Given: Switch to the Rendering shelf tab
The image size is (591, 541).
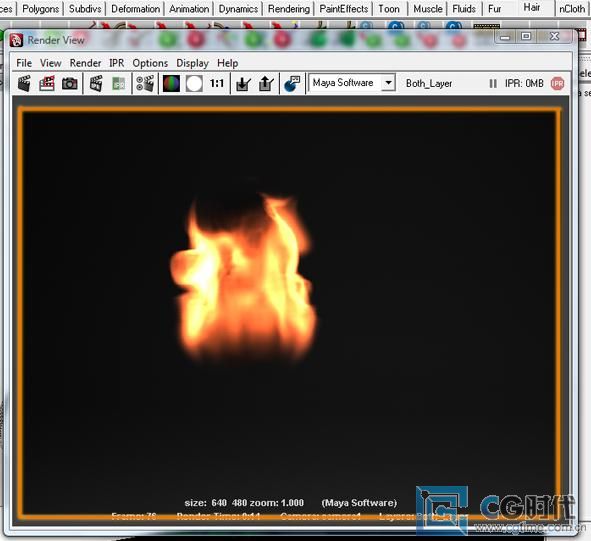Looking at the screenshot, I should [x=289, y=9].
